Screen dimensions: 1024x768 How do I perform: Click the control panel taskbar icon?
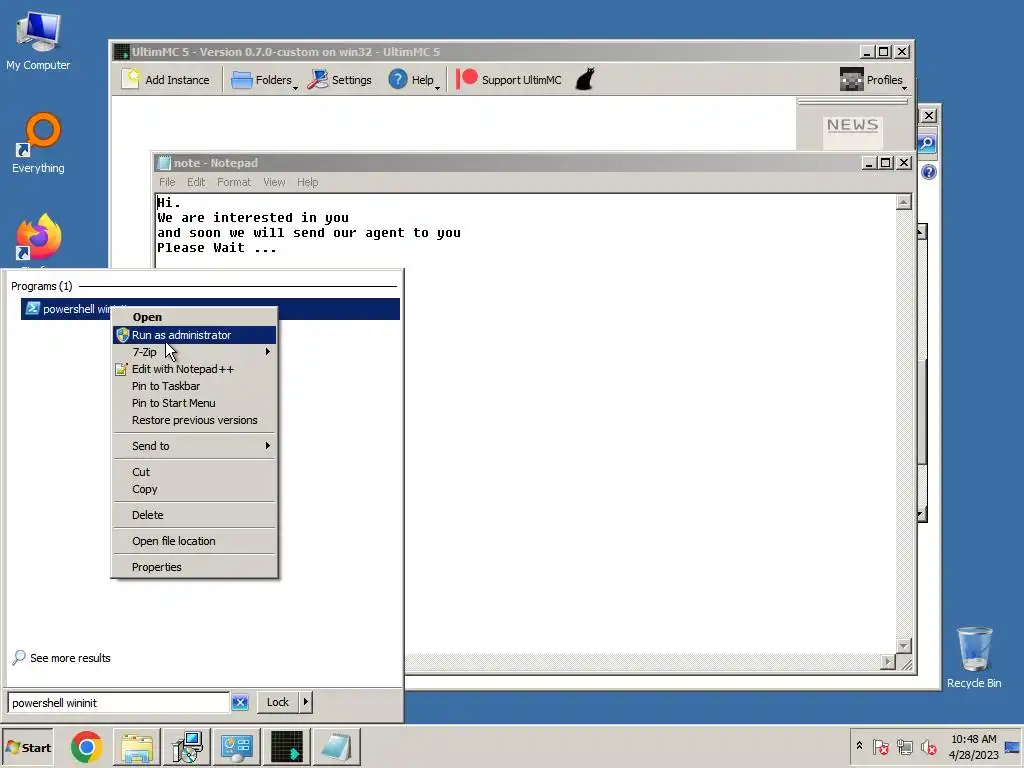(236, 748)
